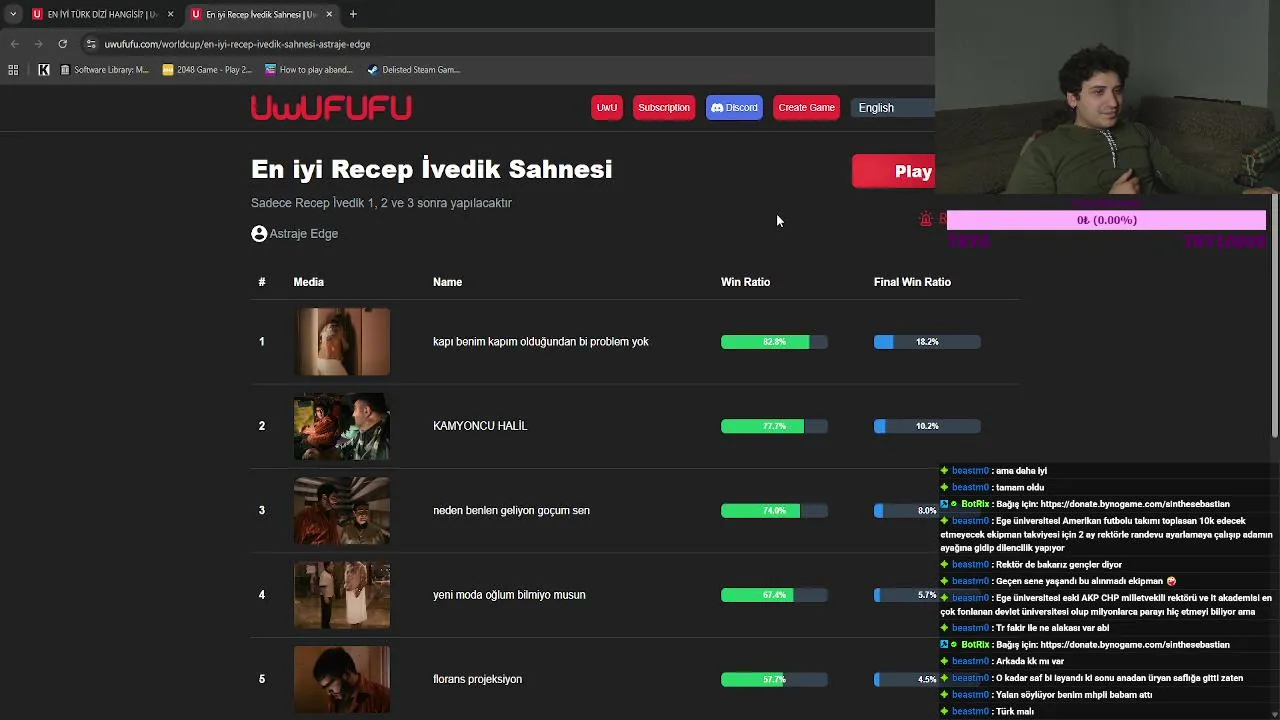Viewport: 1280px width, 720px height.
Task: Start the game with Play button
Action: (x=893, y=171)
